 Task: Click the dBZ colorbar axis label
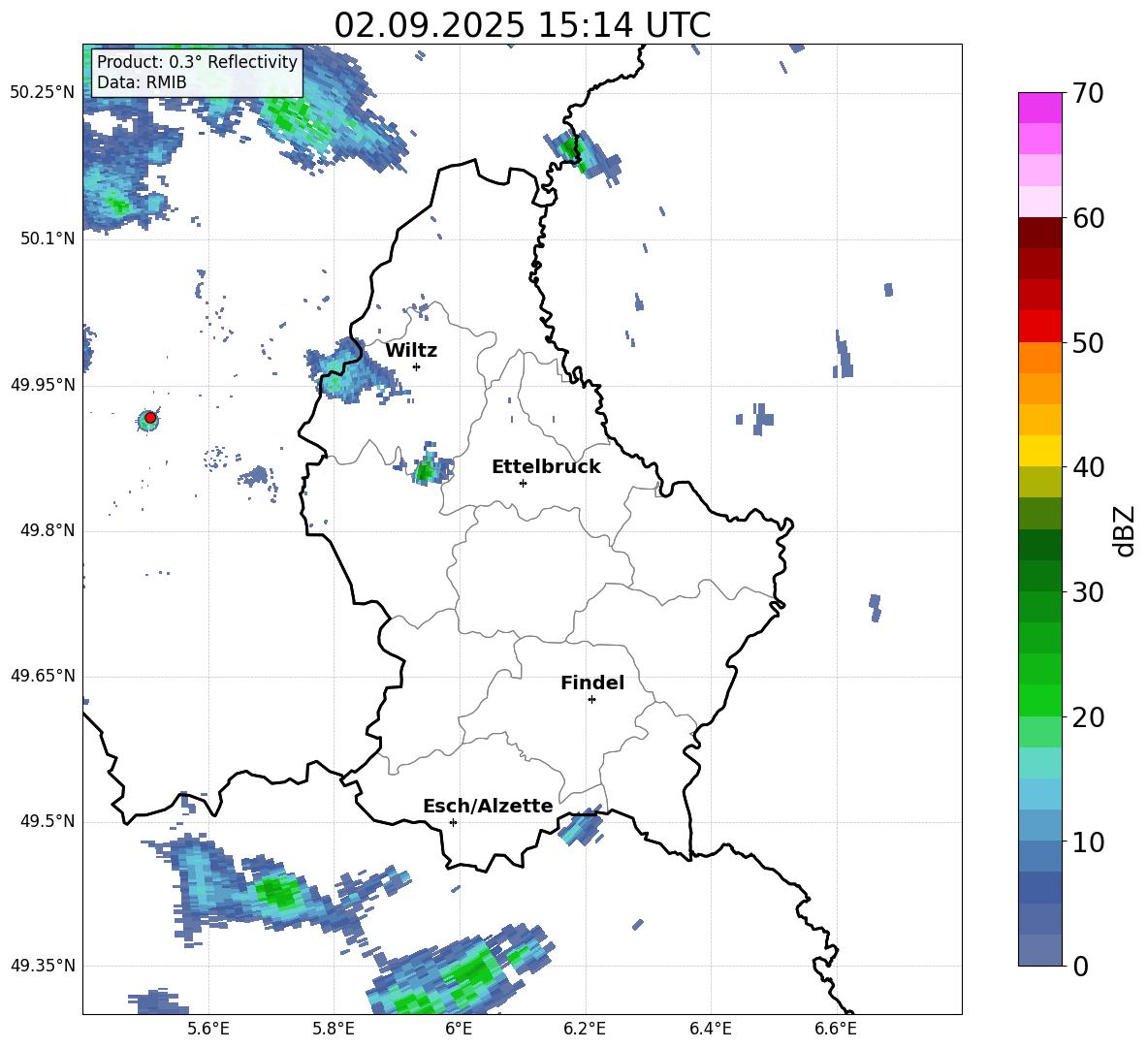pos(1126,530)
